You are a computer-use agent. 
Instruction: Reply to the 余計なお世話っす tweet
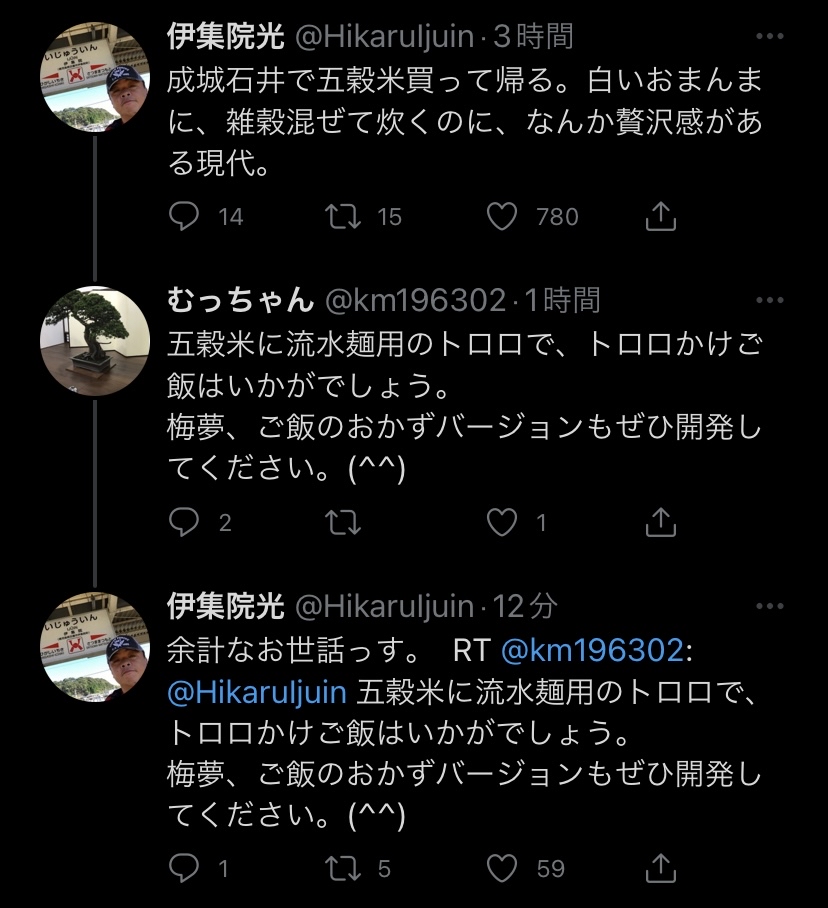[x=184, y=867]
